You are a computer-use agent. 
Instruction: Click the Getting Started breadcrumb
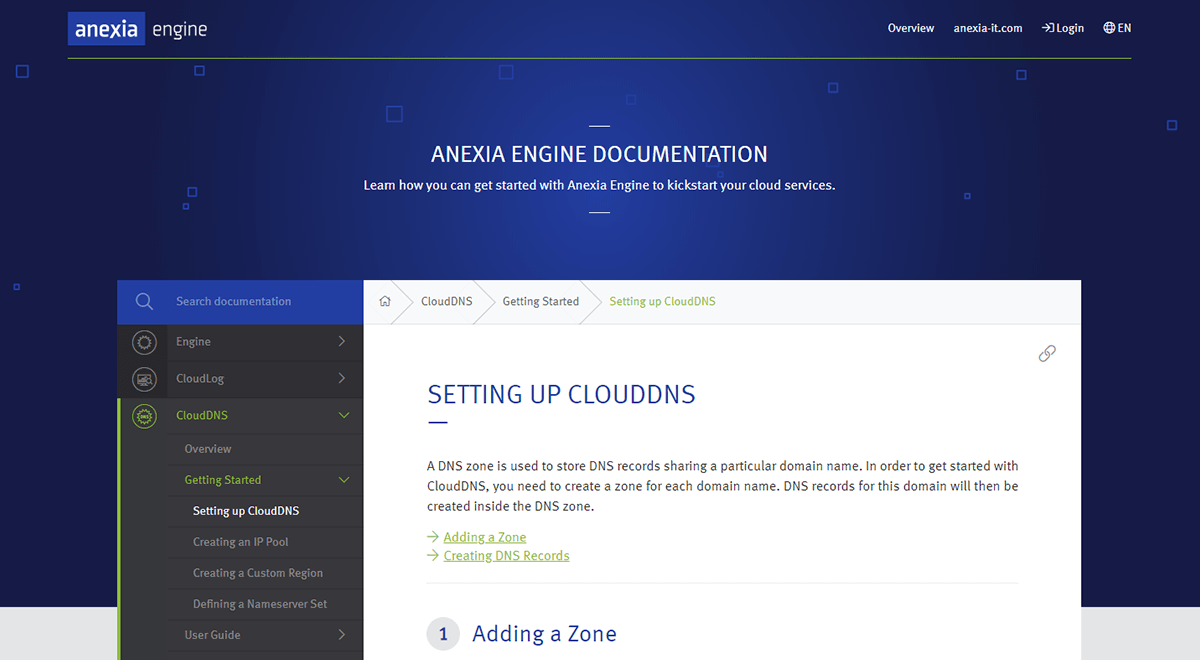click(x=540, y=301)
